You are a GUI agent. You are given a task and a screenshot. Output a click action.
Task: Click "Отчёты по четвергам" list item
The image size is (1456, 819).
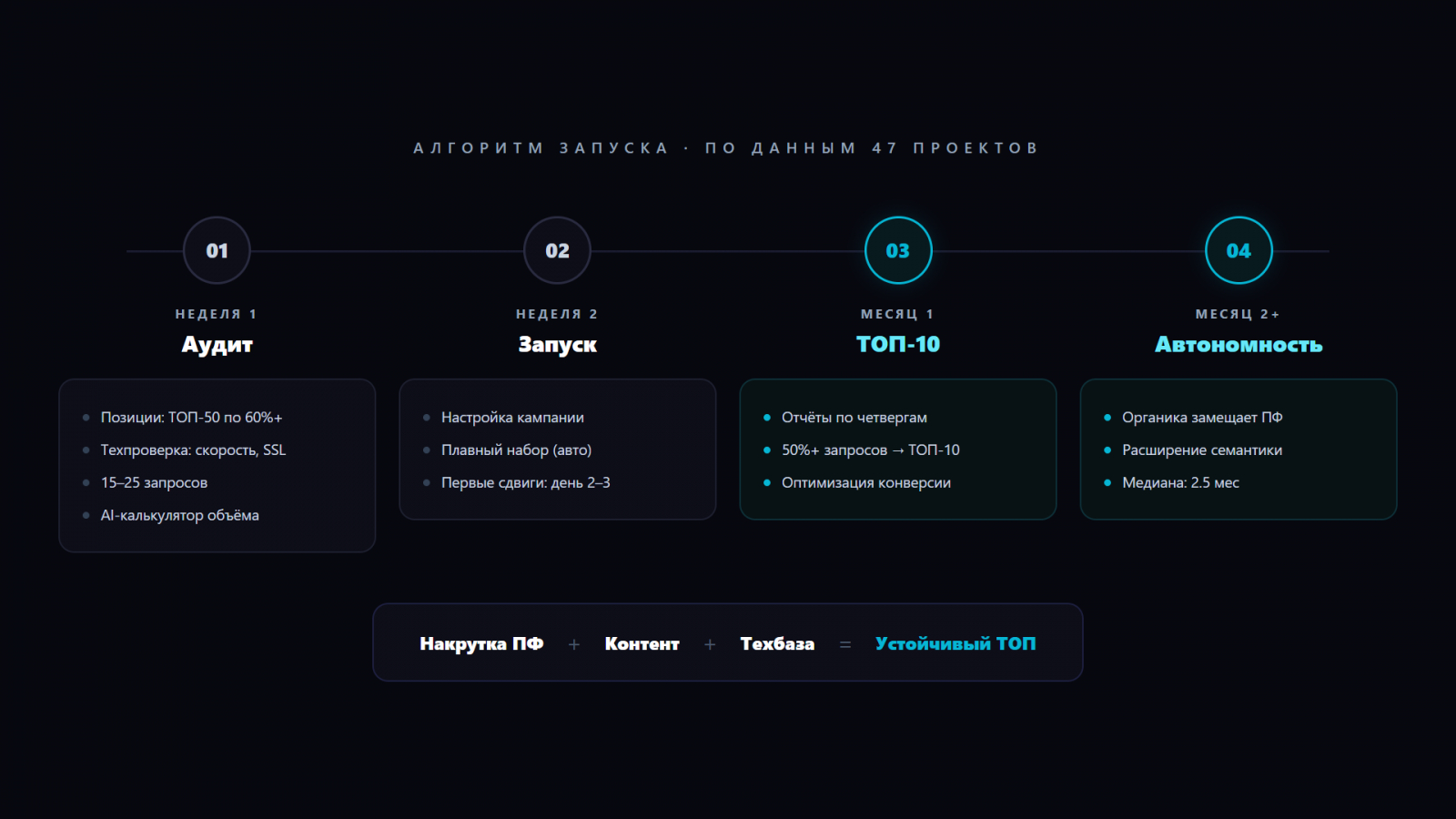854,418
